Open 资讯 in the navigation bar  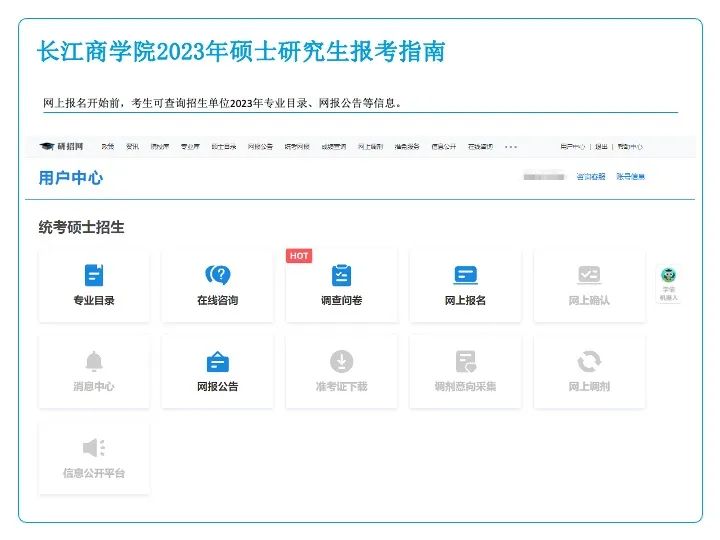[132, 146]
